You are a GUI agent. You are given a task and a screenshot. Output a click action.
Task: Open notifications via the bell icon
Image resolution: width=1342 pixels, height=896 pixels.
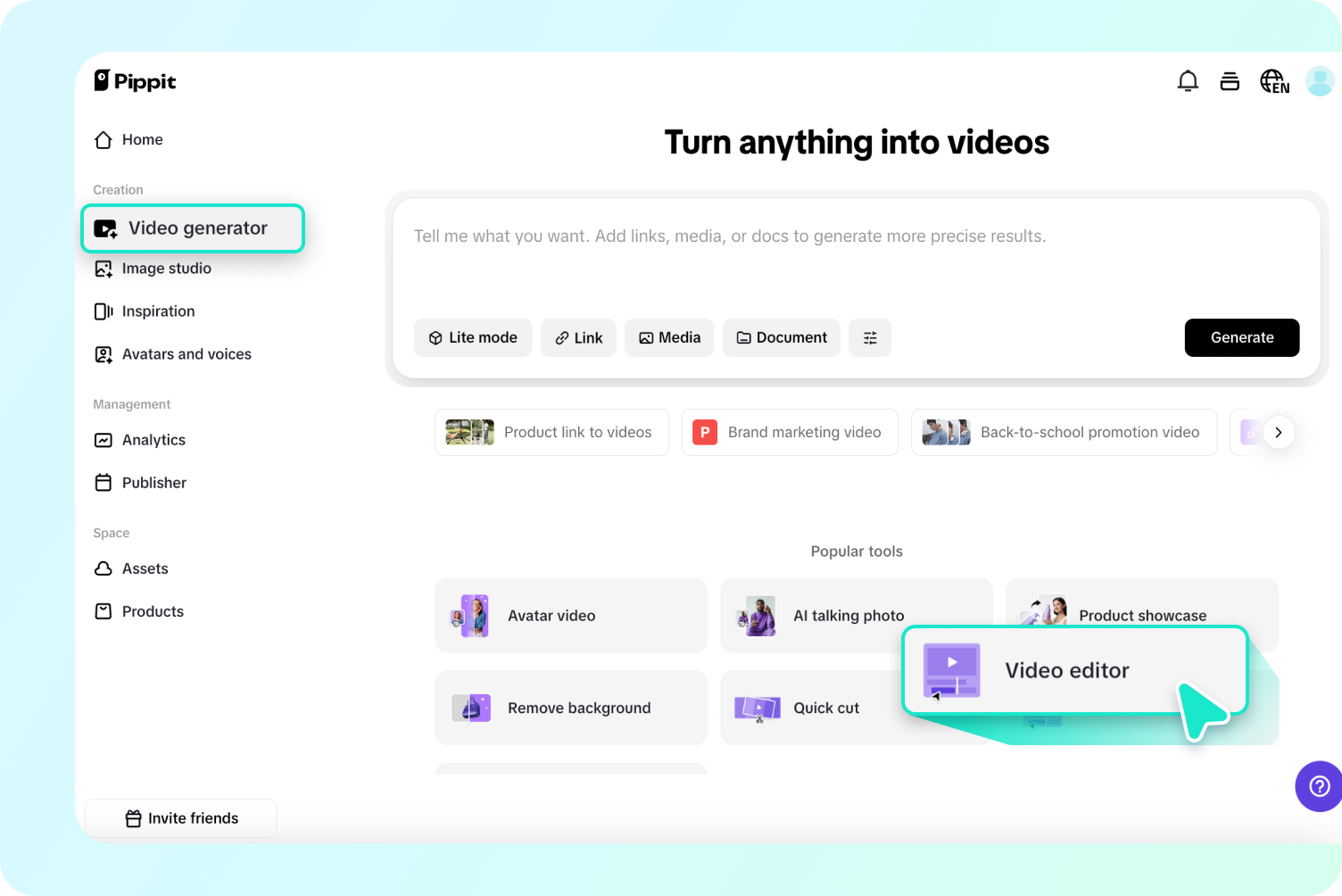coord(1188,80)
